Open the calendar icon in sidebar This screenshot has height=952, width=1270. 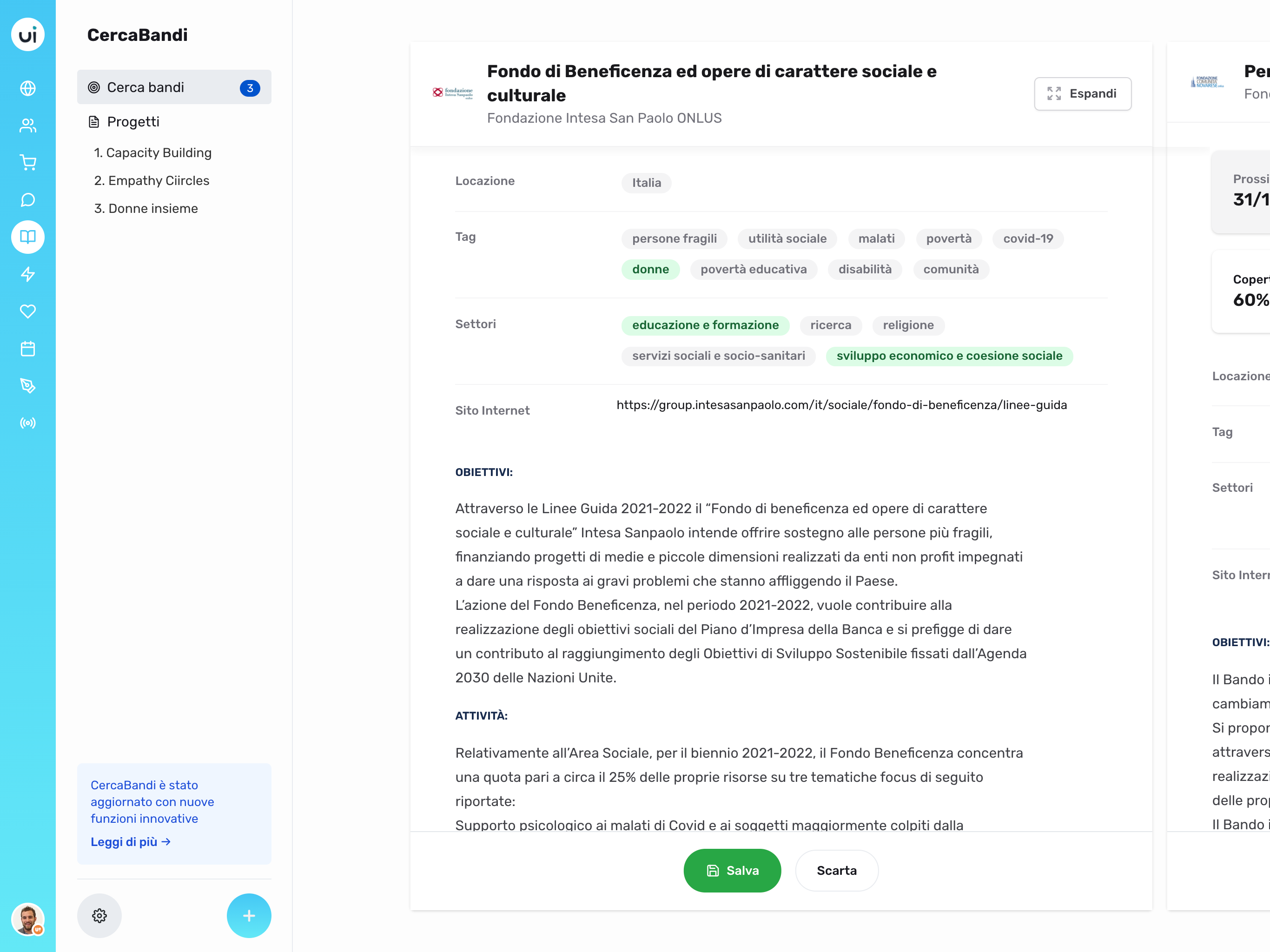[x=27, y=349]
